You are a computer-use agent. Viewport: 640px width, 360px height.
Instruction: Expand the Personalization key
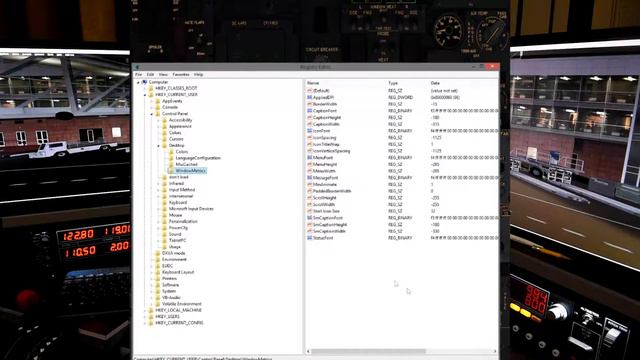158,222
